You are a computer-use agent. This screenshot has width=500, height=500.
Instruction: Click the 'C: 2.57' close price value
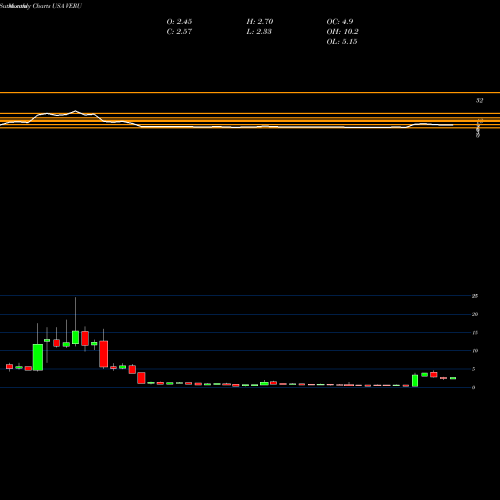coord(179,32)
